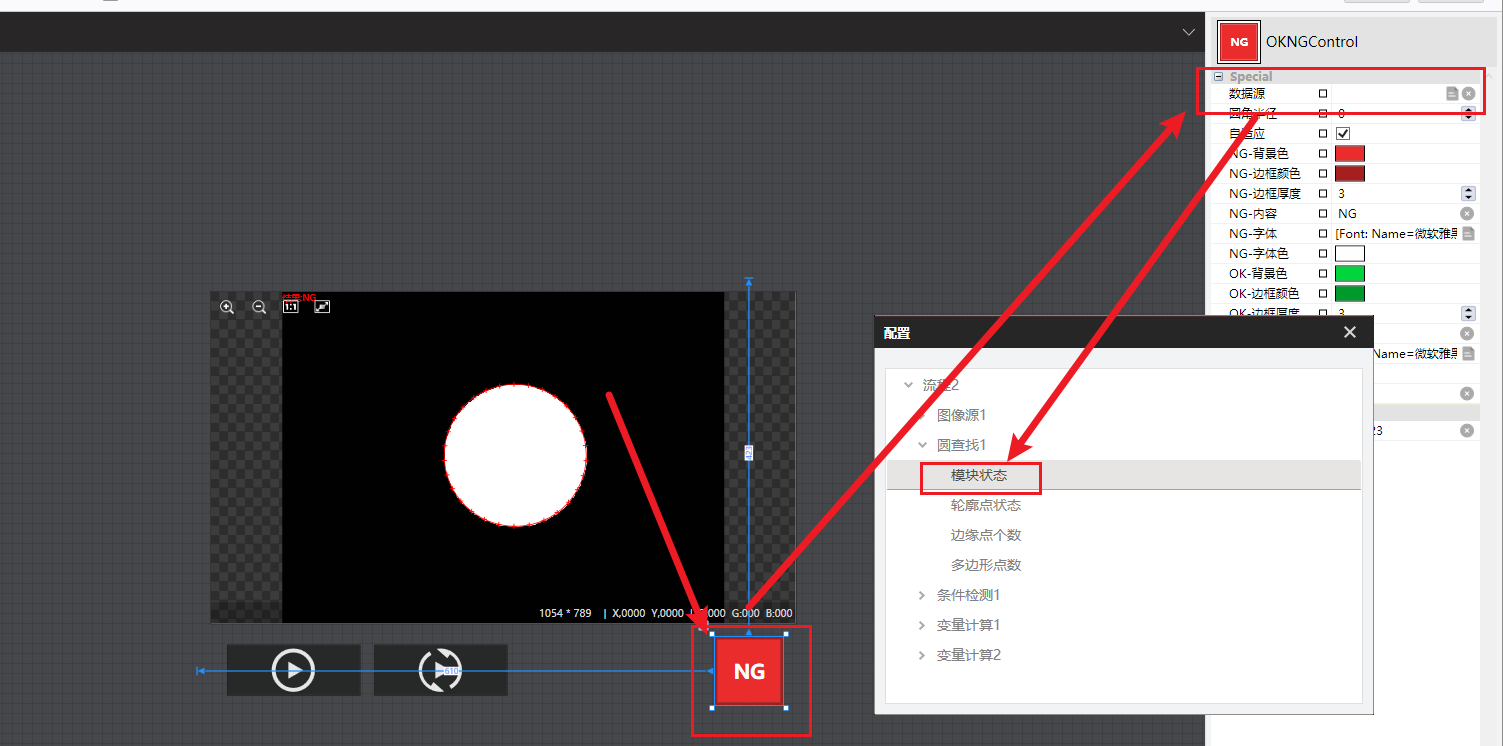Open the 数据源 data source browse icon

tap(1452, 93)
